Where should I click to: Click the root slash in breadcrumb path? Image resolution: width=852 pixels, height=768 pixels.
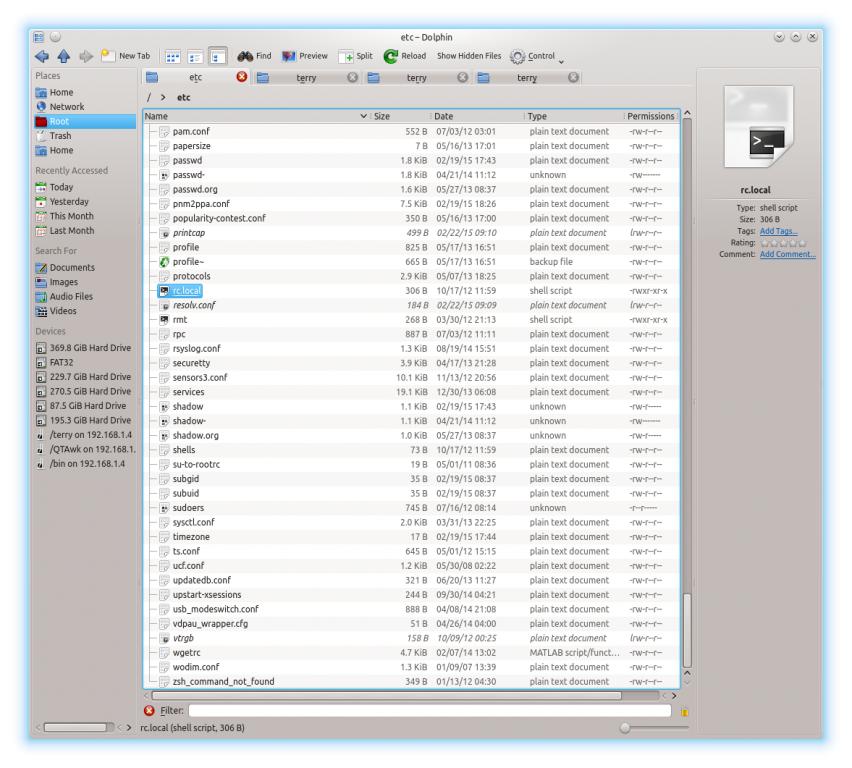pyautogui.click(x=148, y=98)
